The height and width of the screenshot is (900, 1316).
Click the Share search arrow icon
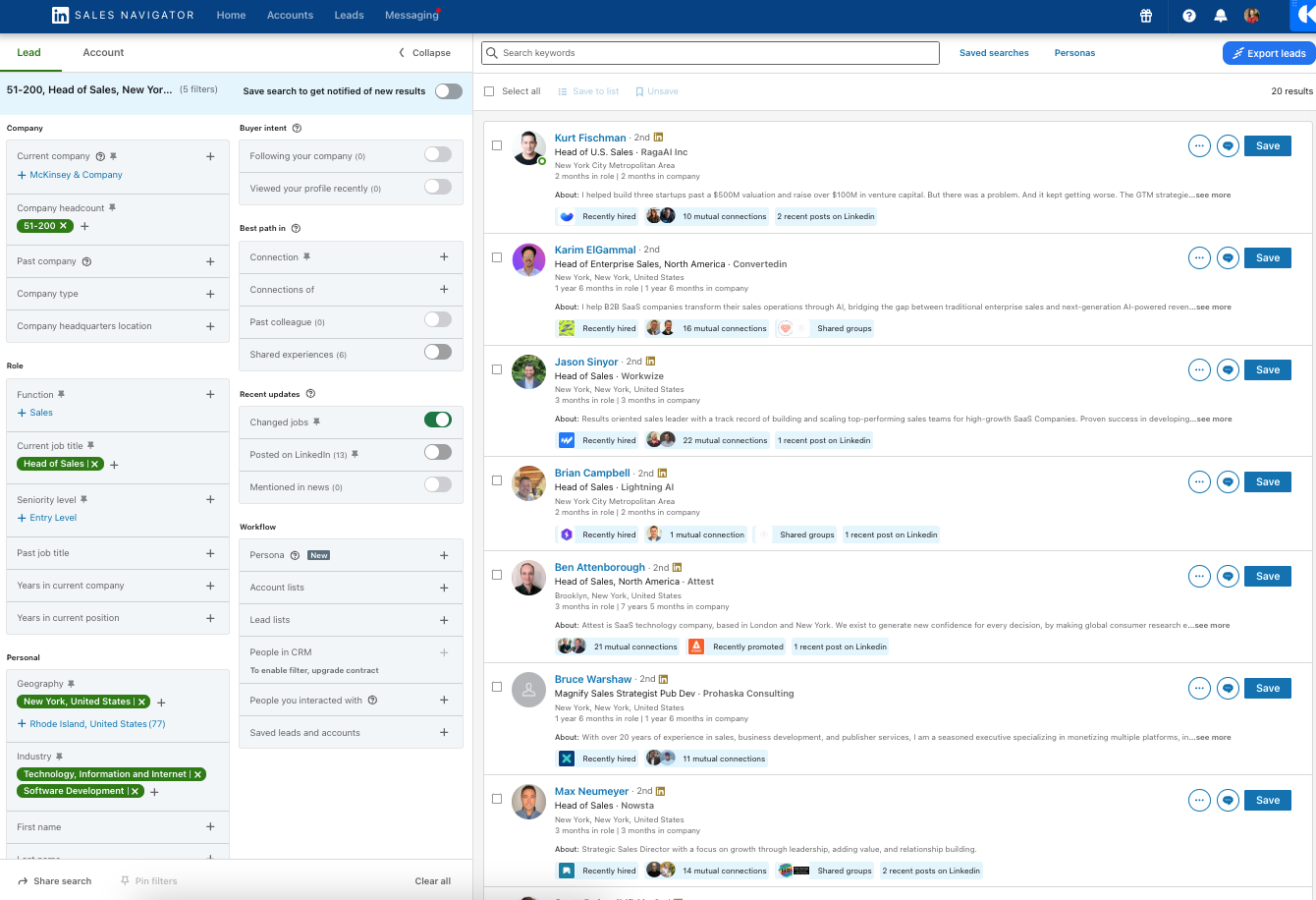point(23,881)
